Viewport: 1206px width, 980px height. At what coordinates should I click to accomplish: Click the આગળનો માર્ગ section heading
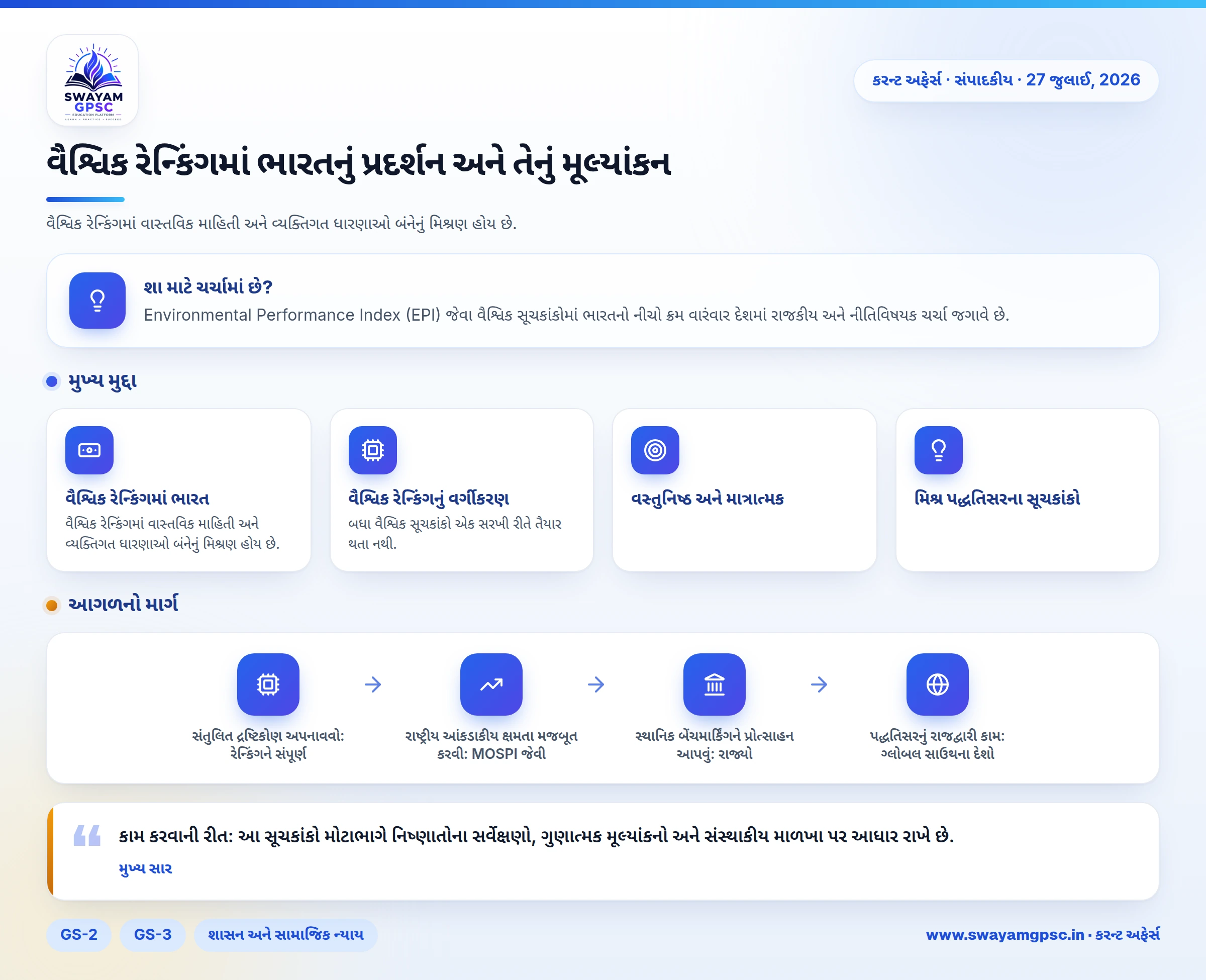tap(124, 605)
